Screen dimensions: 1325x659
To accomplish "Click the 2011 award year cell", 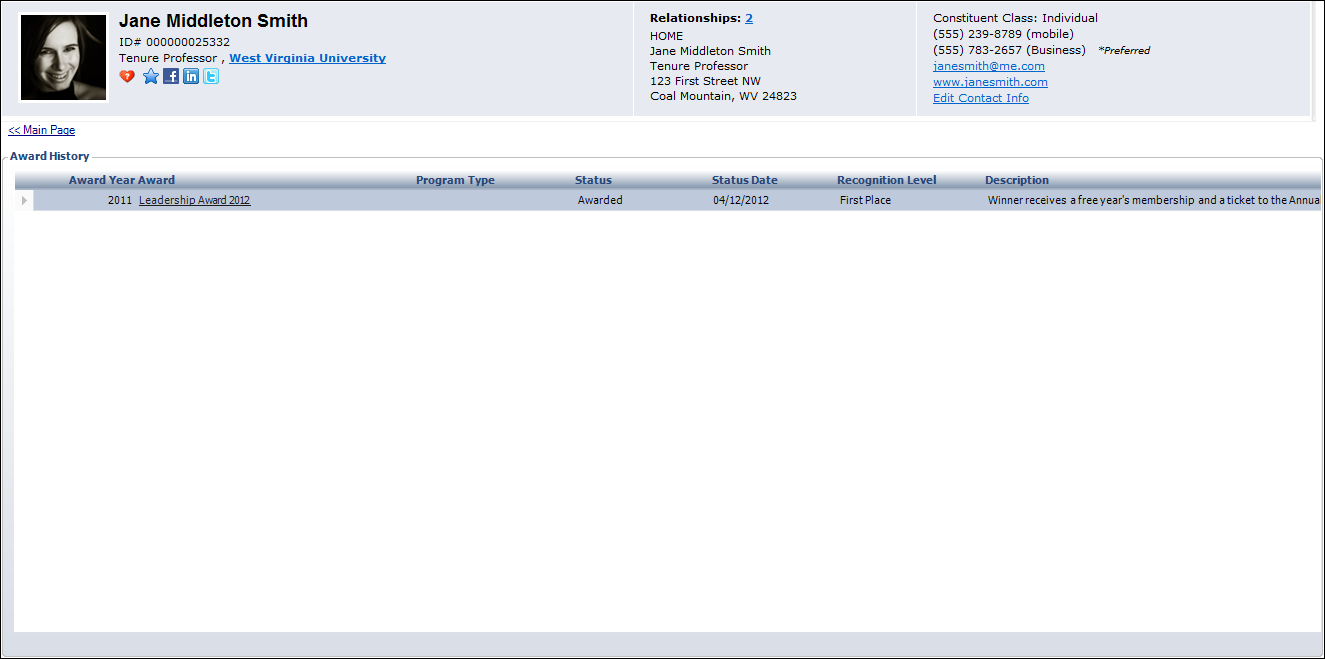I will [120, 200].
